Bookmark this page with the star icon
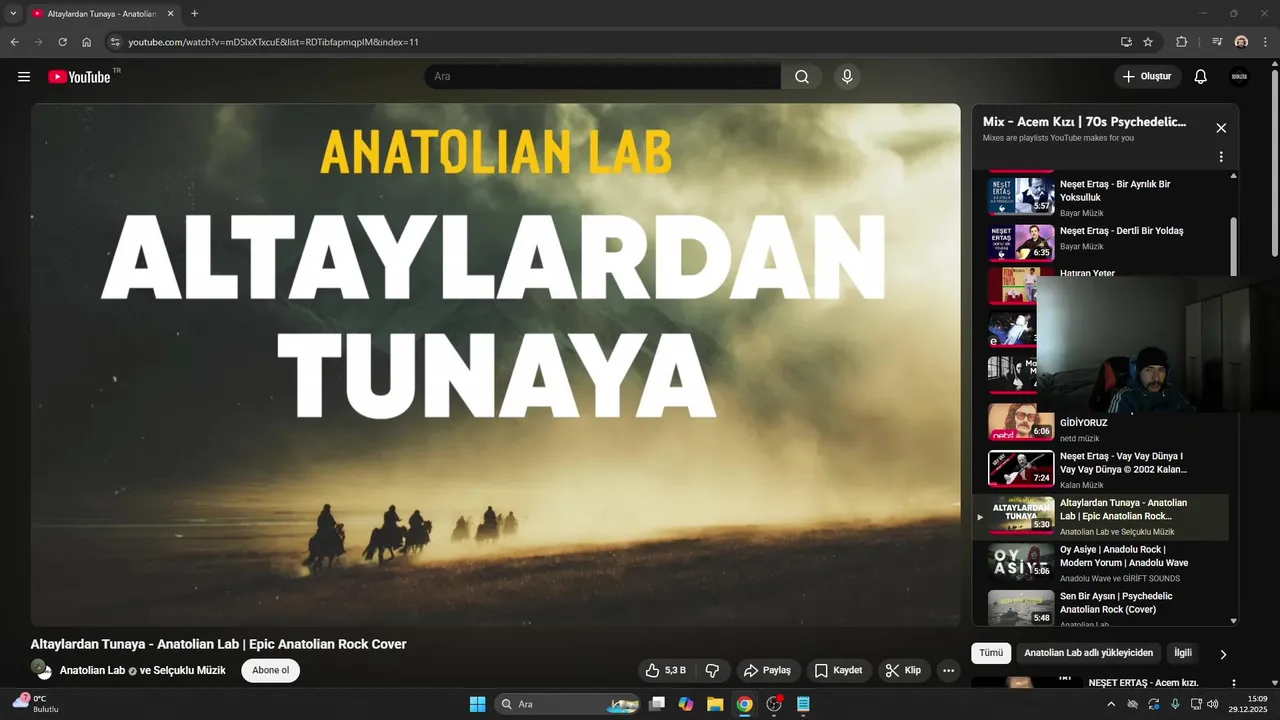 pyautogui.click(x=1148, y=42)
